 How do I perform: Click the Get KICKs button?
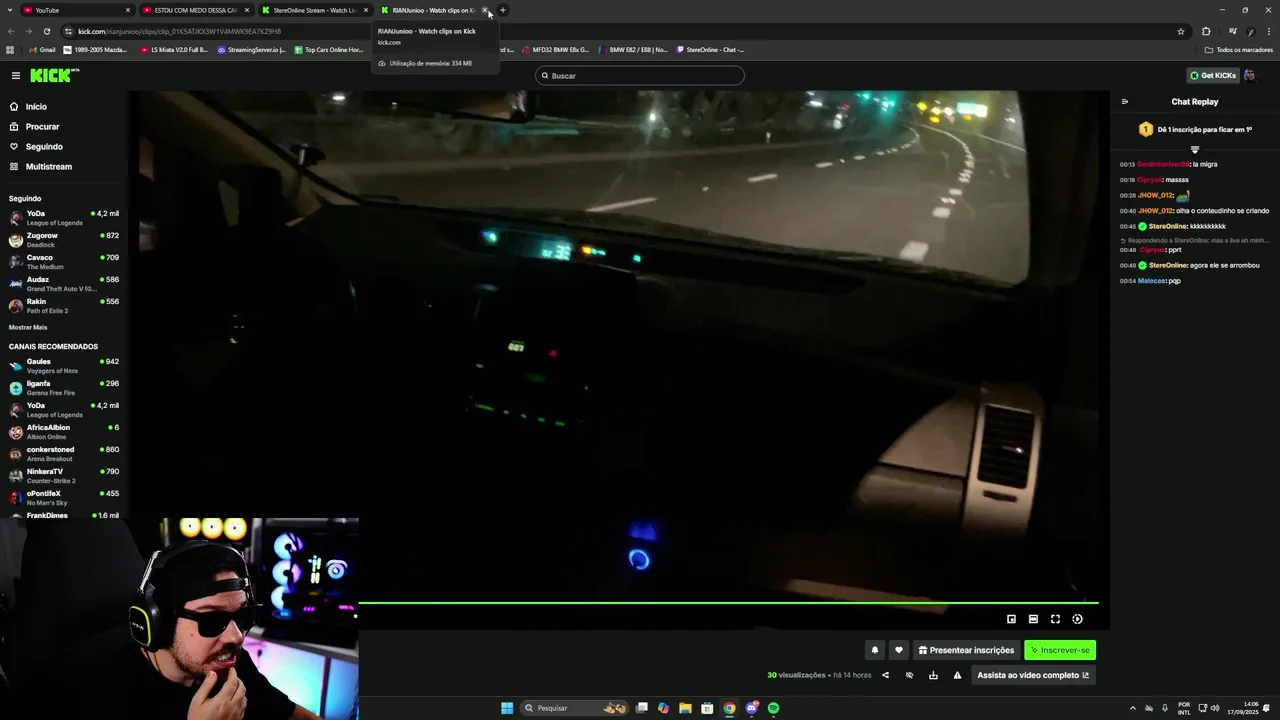coord(1213,76)
